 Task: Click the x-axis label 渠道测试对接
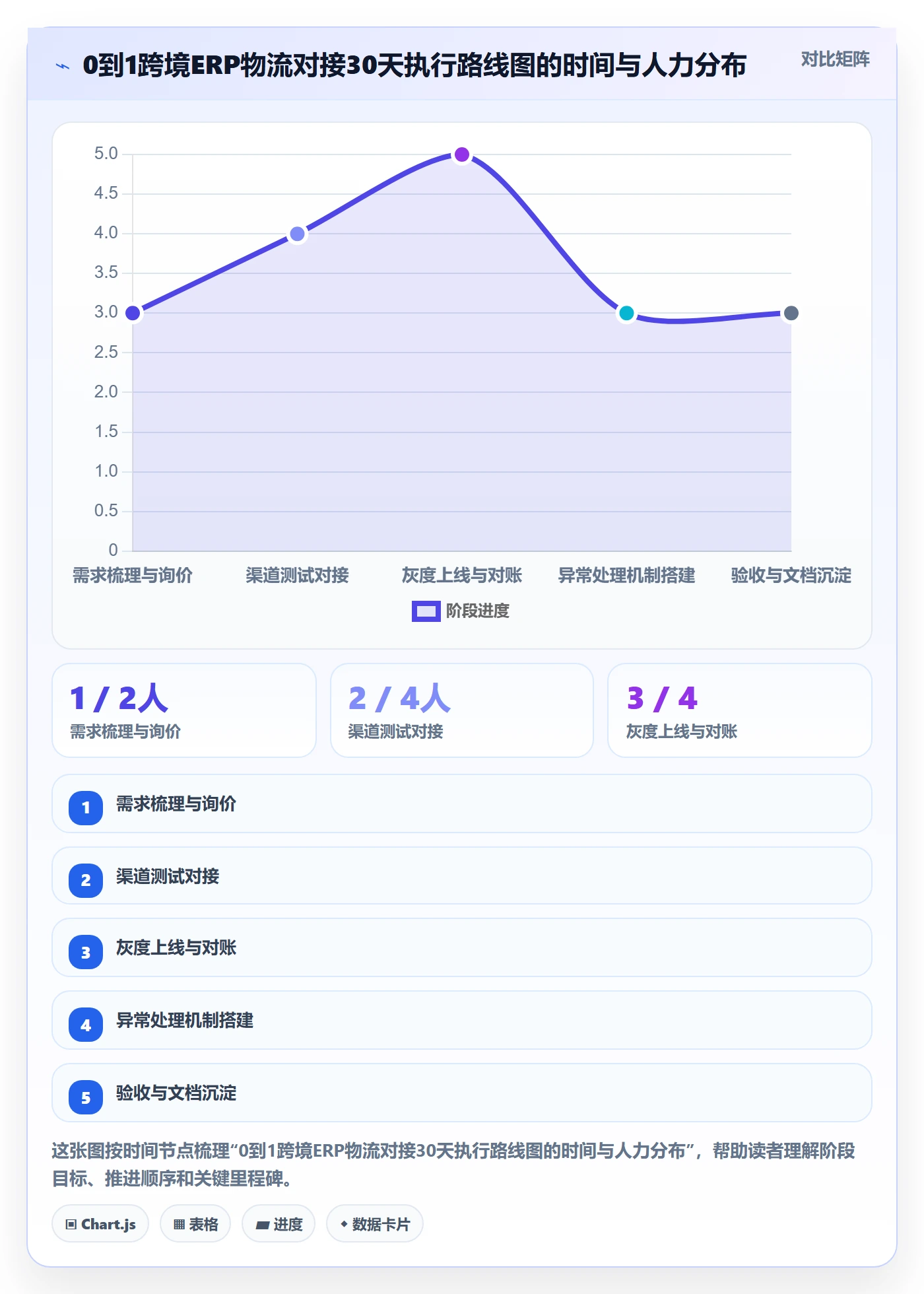(298, 576)
